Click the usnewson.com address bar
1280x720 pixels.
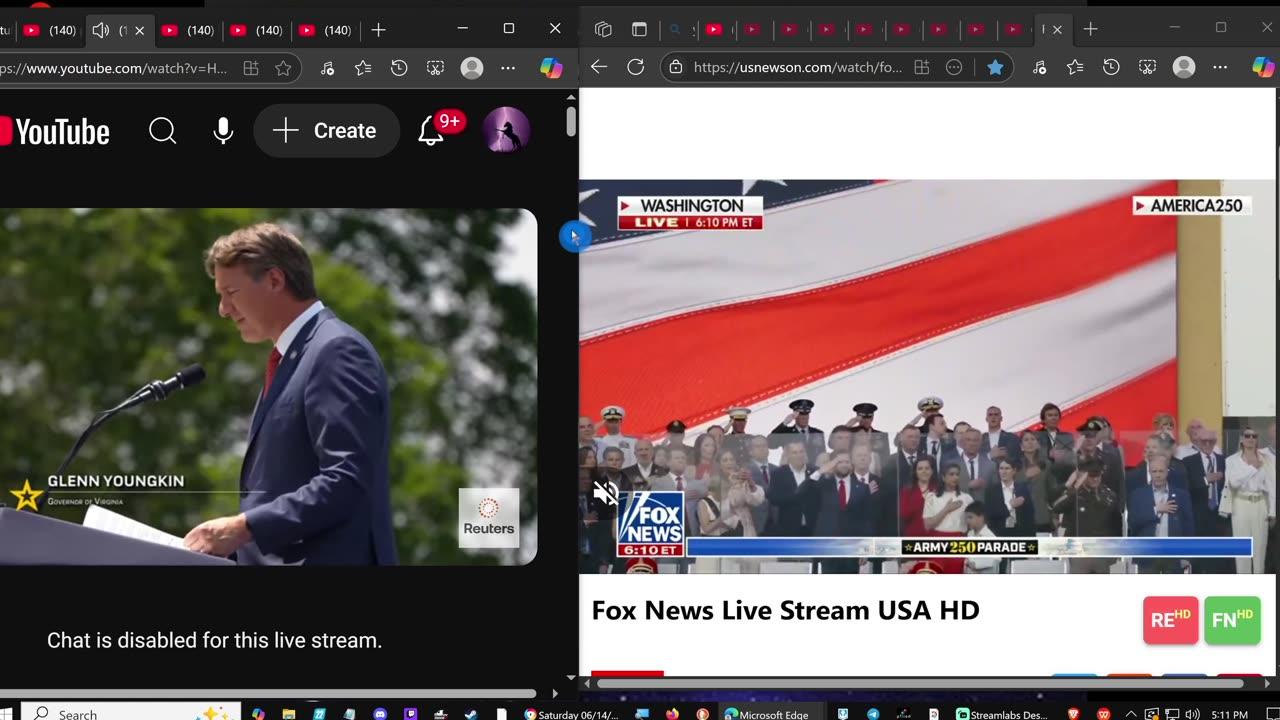click(798, 67)
